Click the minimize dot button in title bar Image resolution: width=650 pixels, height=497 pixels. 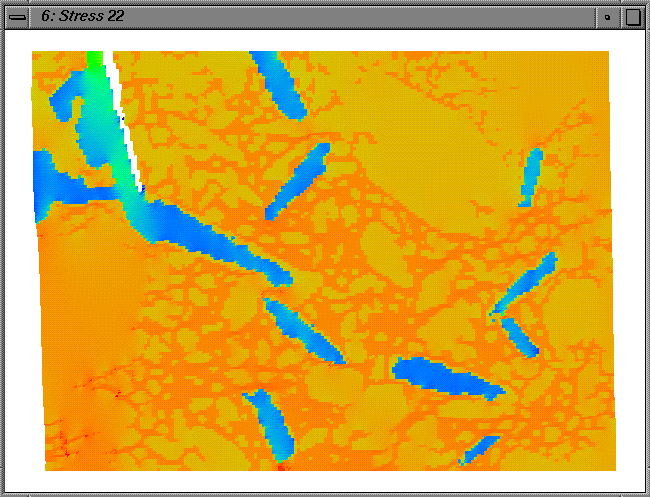coord(607,17)
